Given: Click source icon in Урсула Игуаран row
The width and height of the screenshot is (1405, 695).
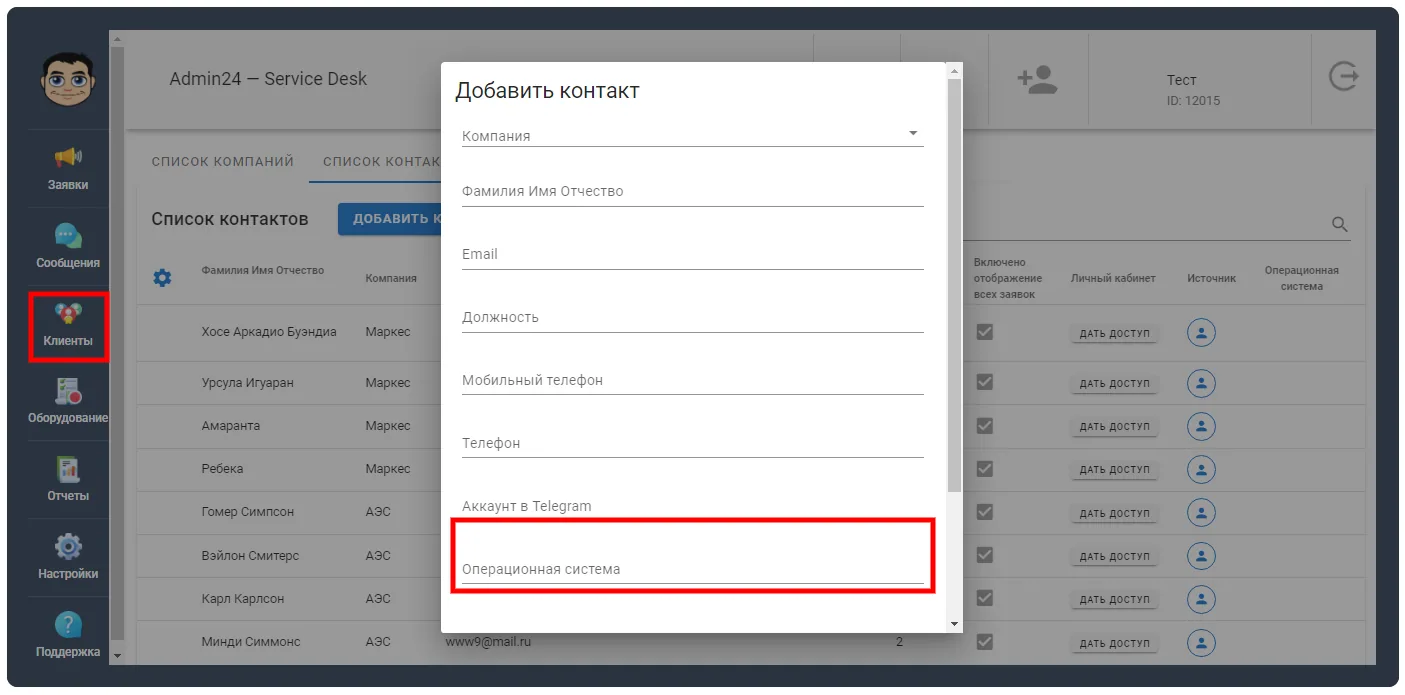Looking at the screenshot, I should coord(1201,383).
